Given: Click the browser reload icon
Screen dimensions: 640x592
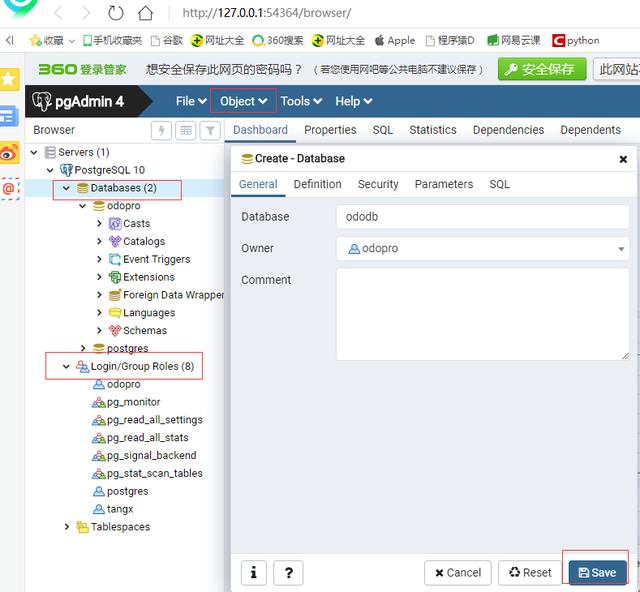Looking at the screenshot, I should [116, 13].
